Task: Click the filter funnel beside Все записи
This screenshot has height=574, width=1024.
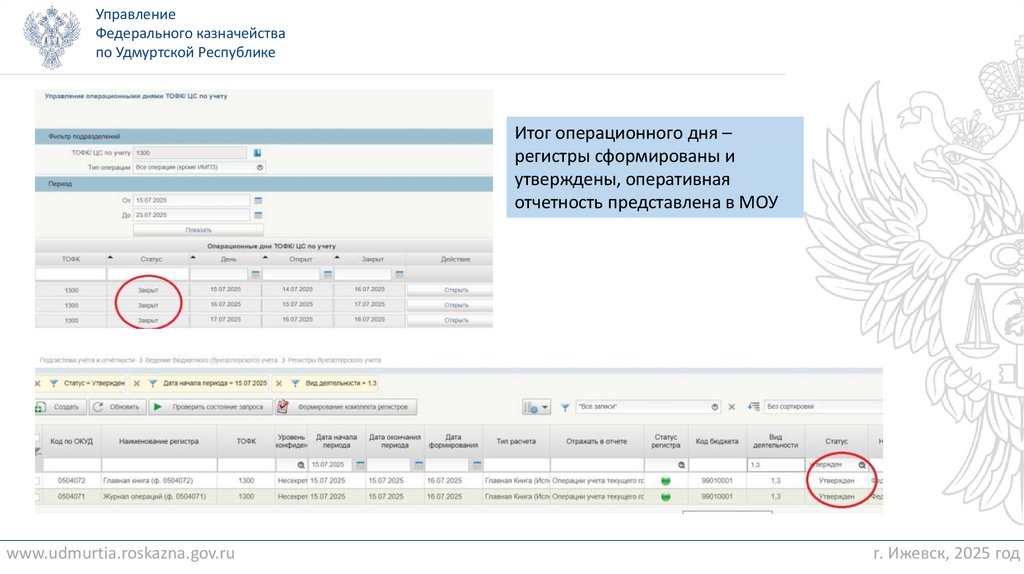Action: pyautogui.click(x=565, y=407)
